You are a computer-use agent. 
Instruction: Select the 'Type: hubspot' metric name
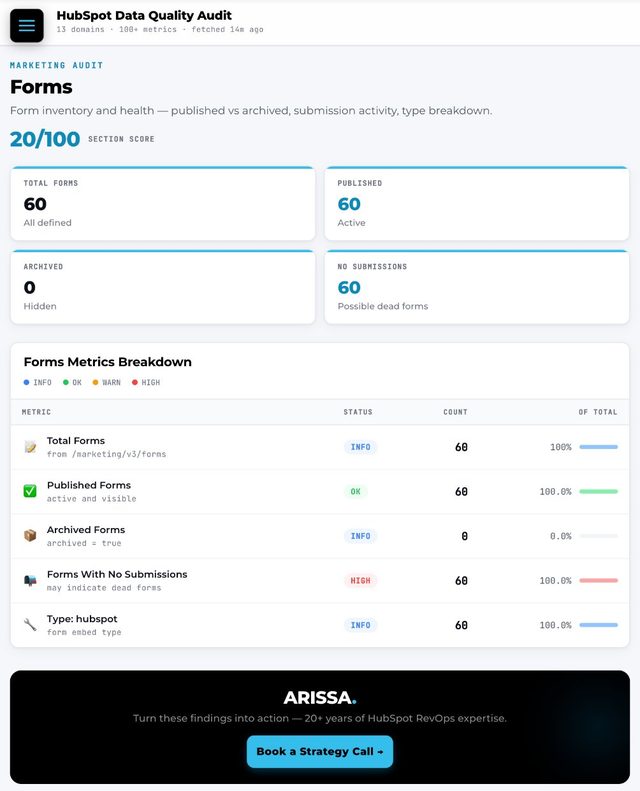pyautogui.click(x=82, y=619)
